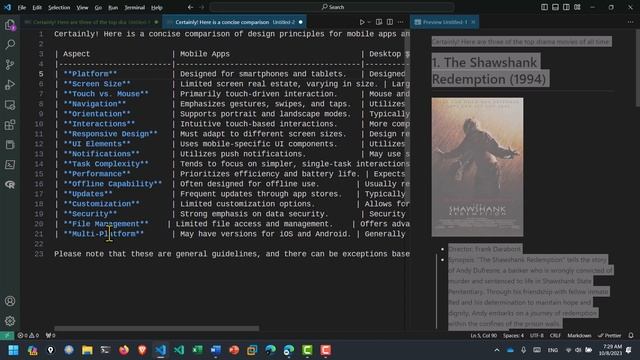
Task: Go back with the navigation arrow
Action: (191, 7)
